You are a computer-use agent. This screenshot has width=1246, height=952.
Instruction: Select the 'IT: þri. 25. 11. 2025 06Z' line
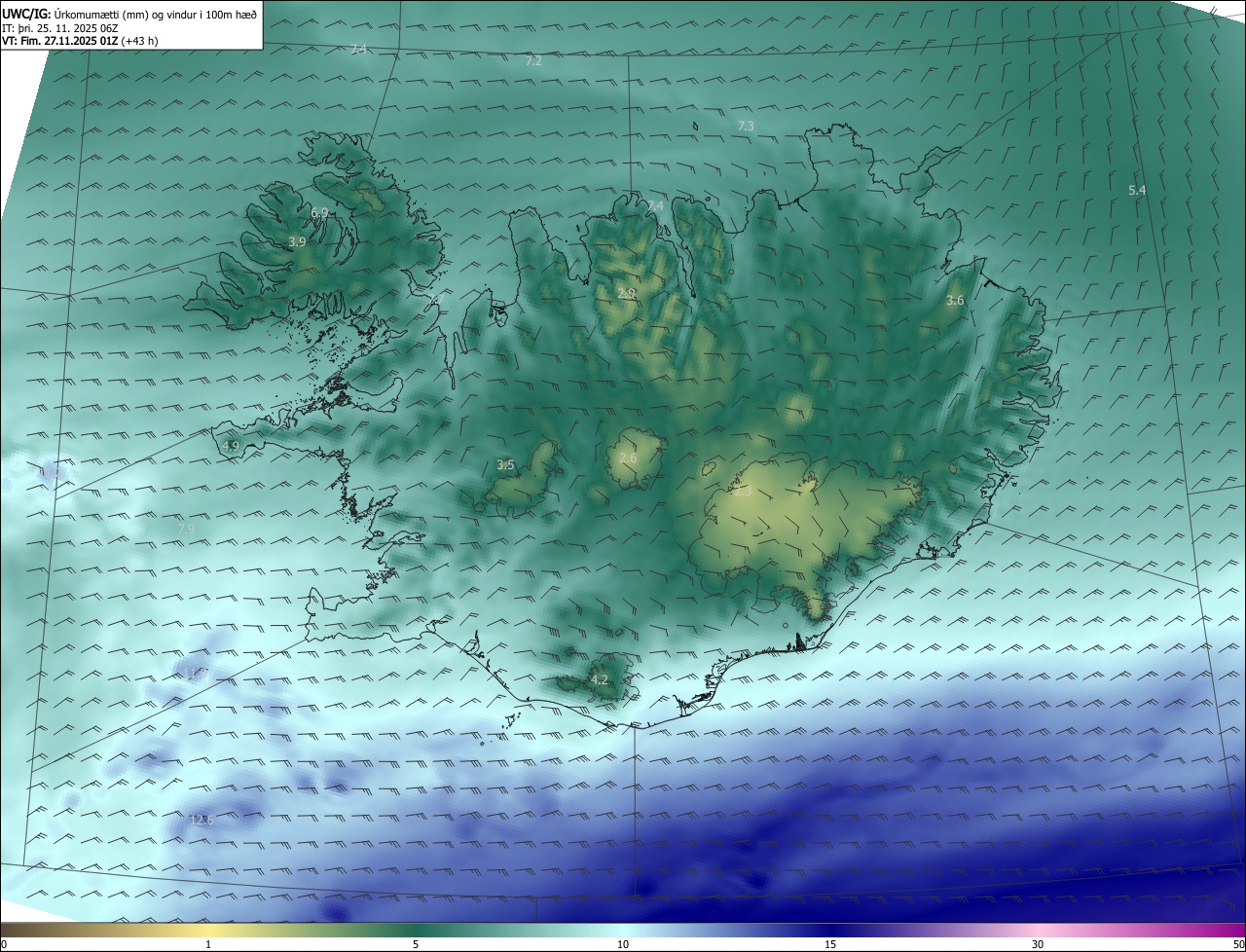point(59,28)
